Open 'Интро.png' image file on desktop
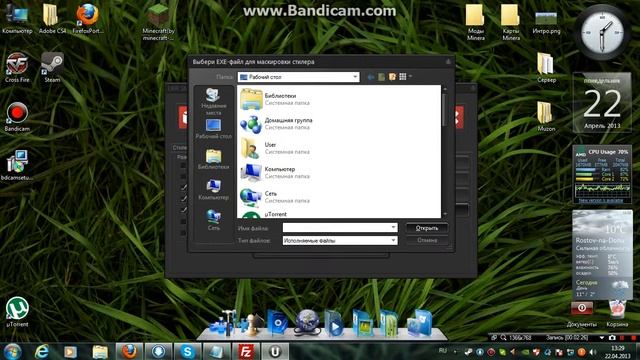 546,22
